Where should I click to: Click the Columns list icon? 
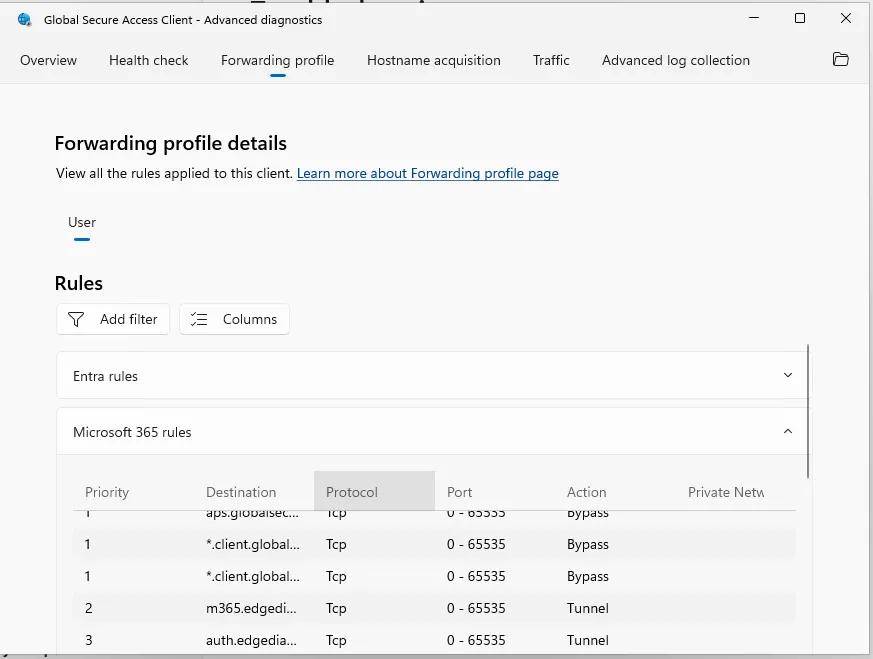tap(199, 319)
